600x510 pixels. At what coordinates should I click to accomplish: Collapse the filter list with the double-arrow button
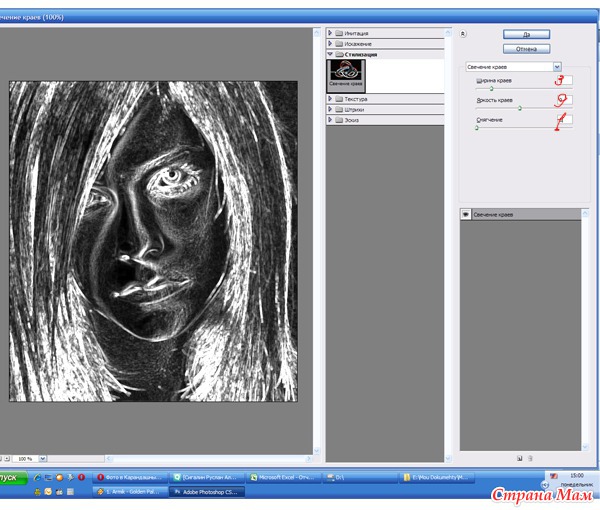pyautogui.click(x=463, y=34)
